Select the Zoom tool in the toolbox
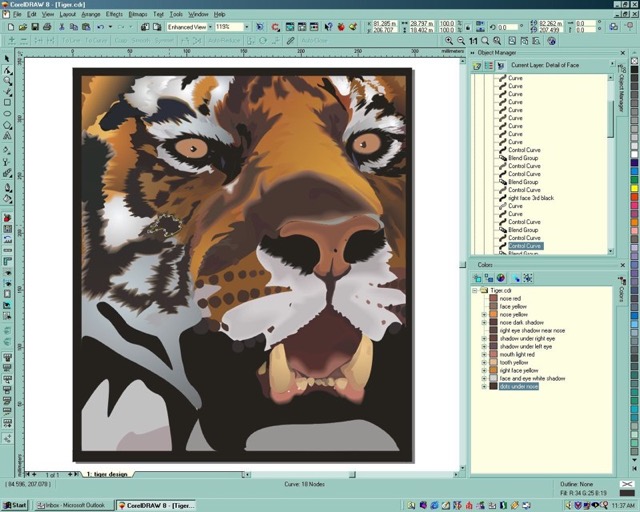 click(x=7, y=81)
